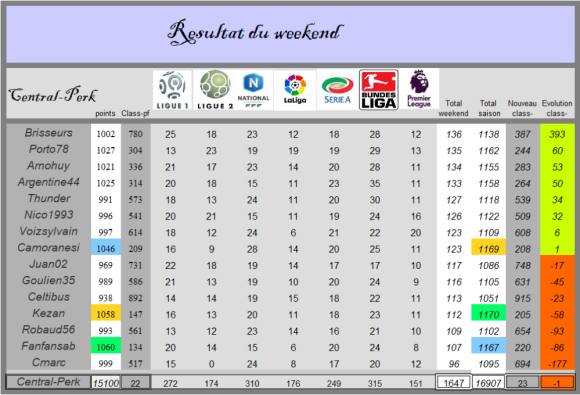Select Kezan's orange 1058 points cell
580x395 pixels.
[x=106, y=314]
